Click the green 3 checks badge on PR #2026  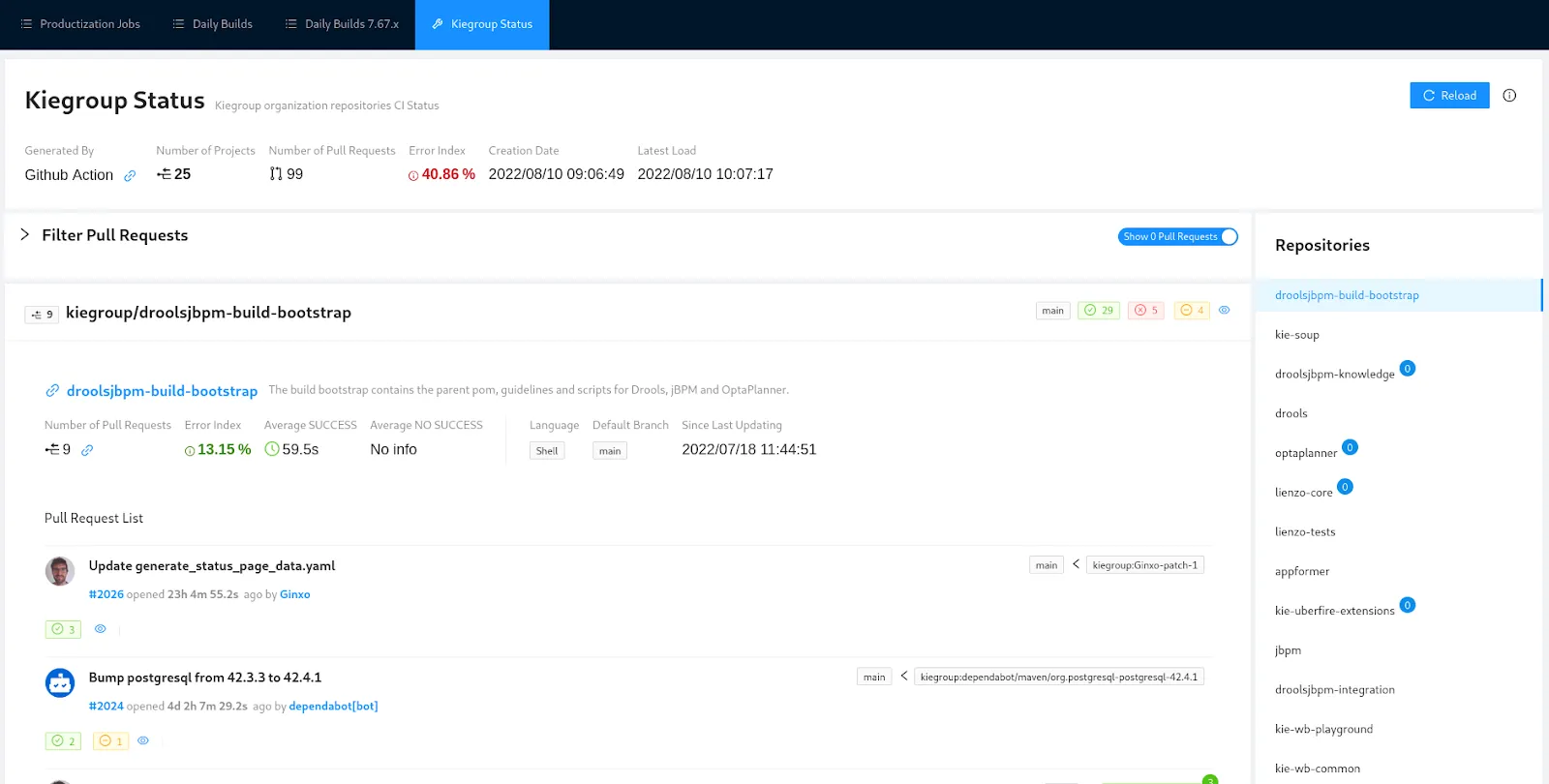click(x=63, y=629)
